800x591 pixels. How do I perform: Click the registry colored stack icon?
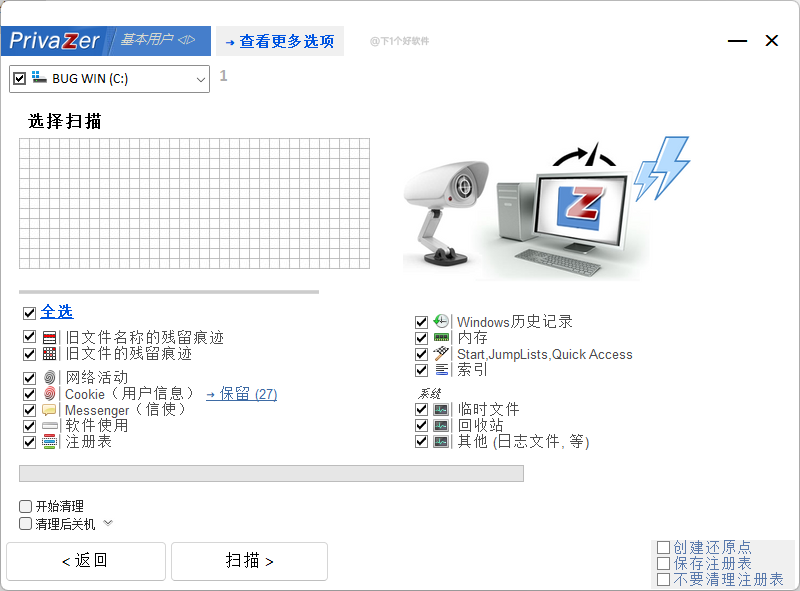49,441
